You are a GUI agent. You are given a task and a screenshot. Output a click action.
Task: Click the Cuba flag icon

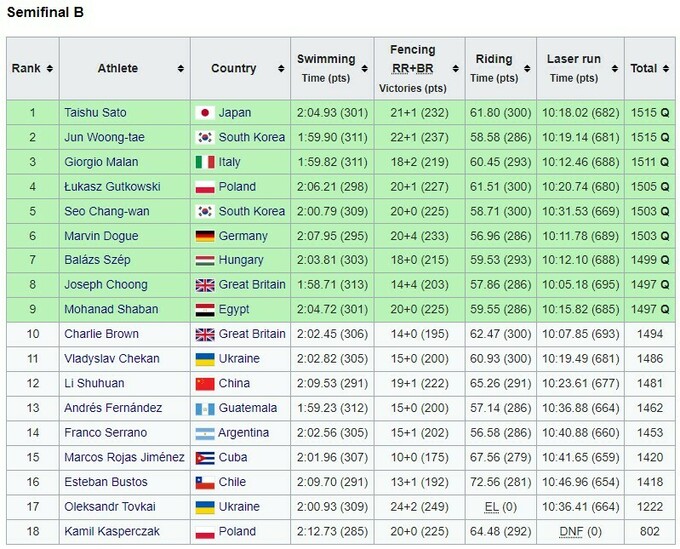coord(203,457)
